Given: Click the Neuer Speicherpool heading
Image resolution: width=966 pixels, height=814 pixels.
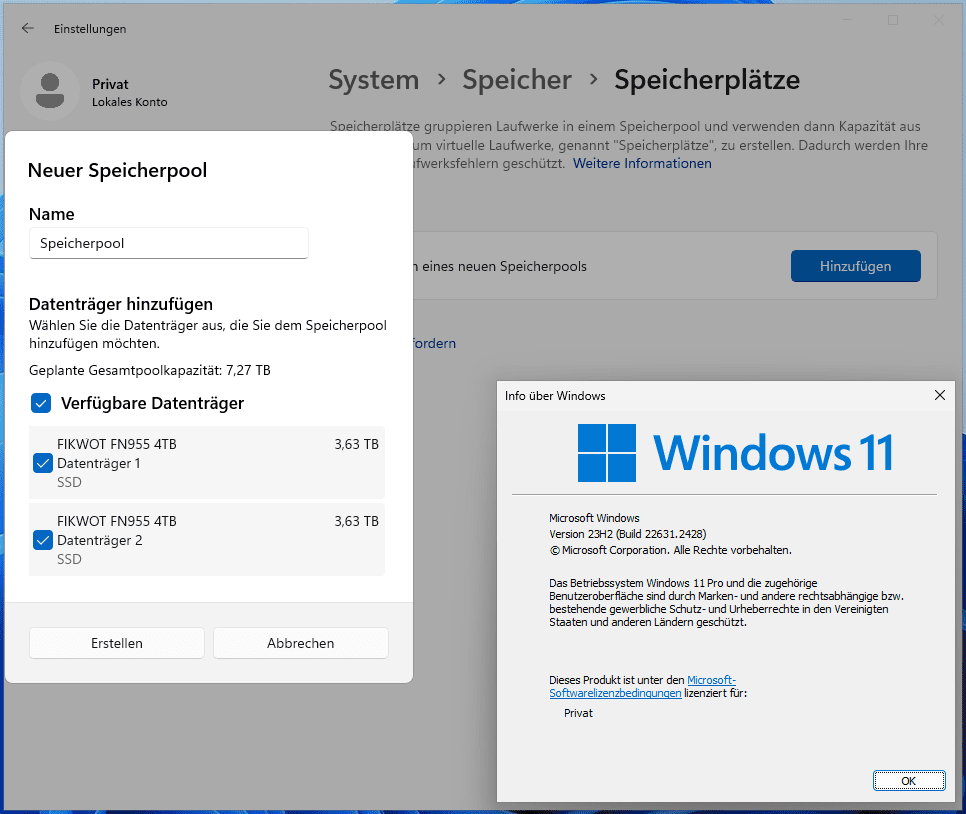Looking at the screenshot, I should 118,171.
